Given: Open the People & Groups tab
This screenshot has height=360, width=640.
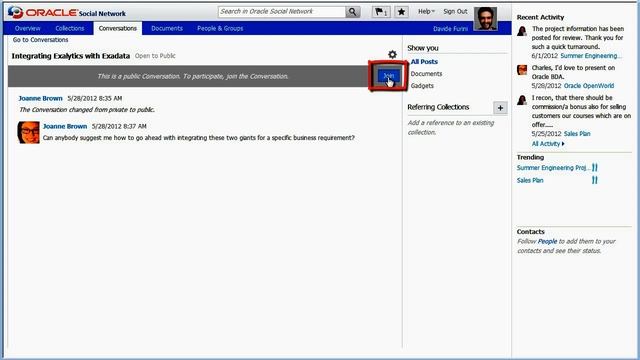Looking at the screenshot, I should pos(220,28).
